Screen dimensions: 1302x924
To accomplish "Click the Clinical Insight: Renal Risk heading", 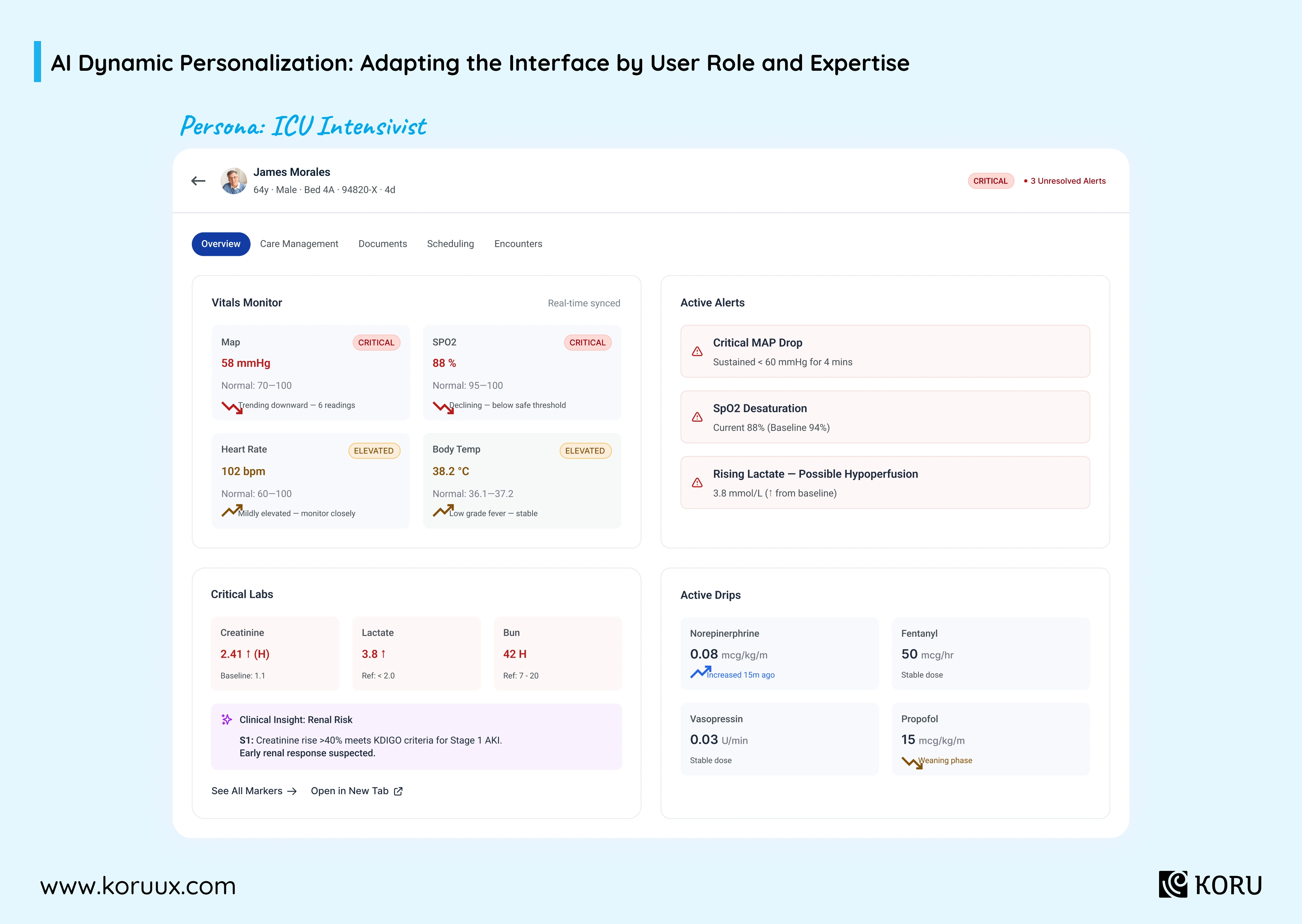I will point(296,720).
